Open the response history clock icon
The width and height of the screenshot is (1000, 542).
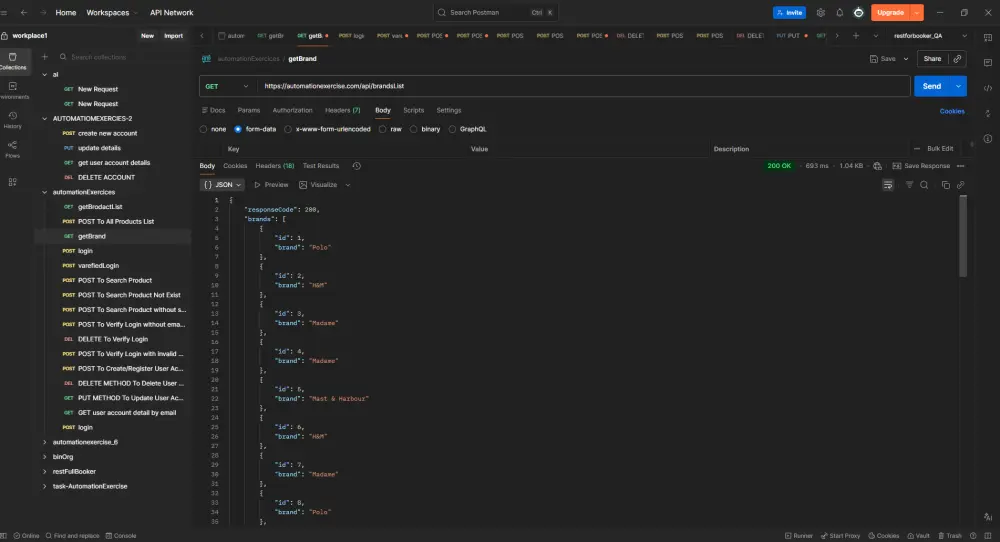(x=357, y=166)
